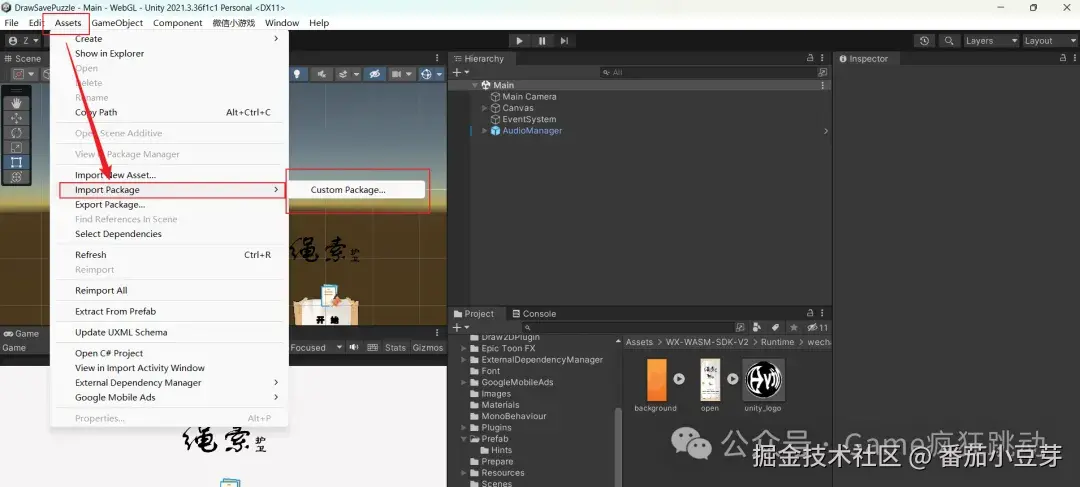Switch to the Project tab

point(474,313)
